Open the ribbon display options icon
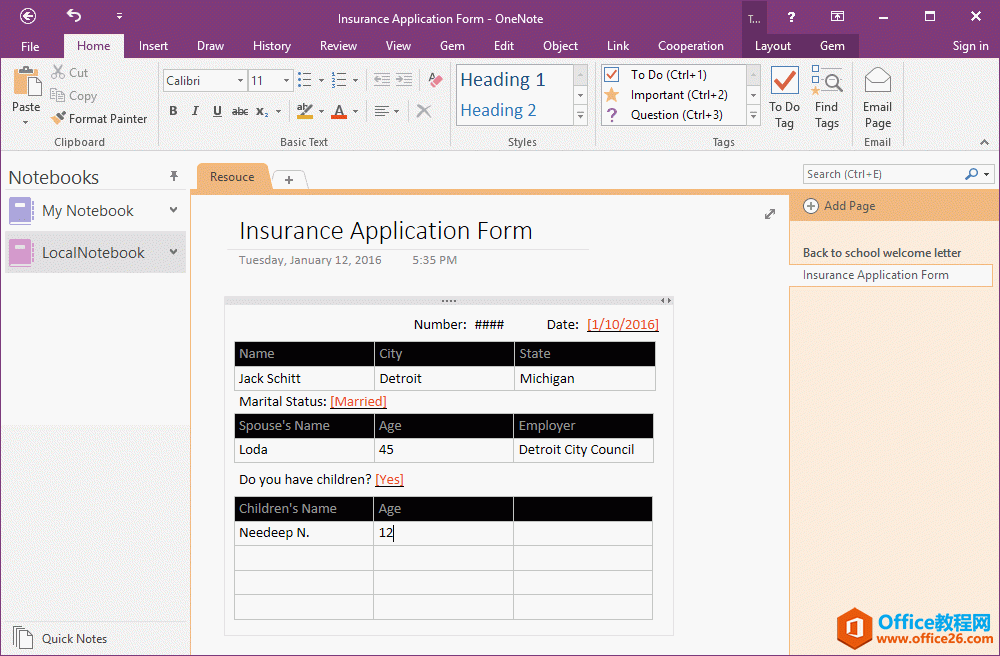Image resolution: width=1000 pixels, height=656 pixels. (x=837, y=17)
